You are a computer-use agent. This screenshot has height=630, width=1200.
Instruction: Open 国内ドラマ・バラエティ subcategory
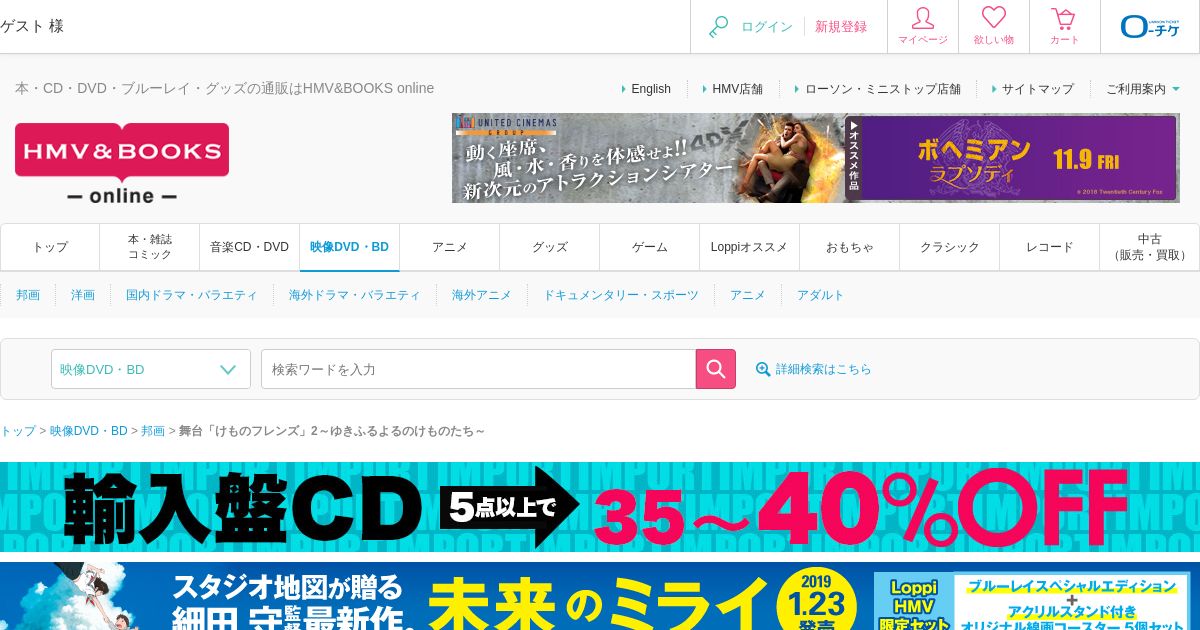point(192,295)
